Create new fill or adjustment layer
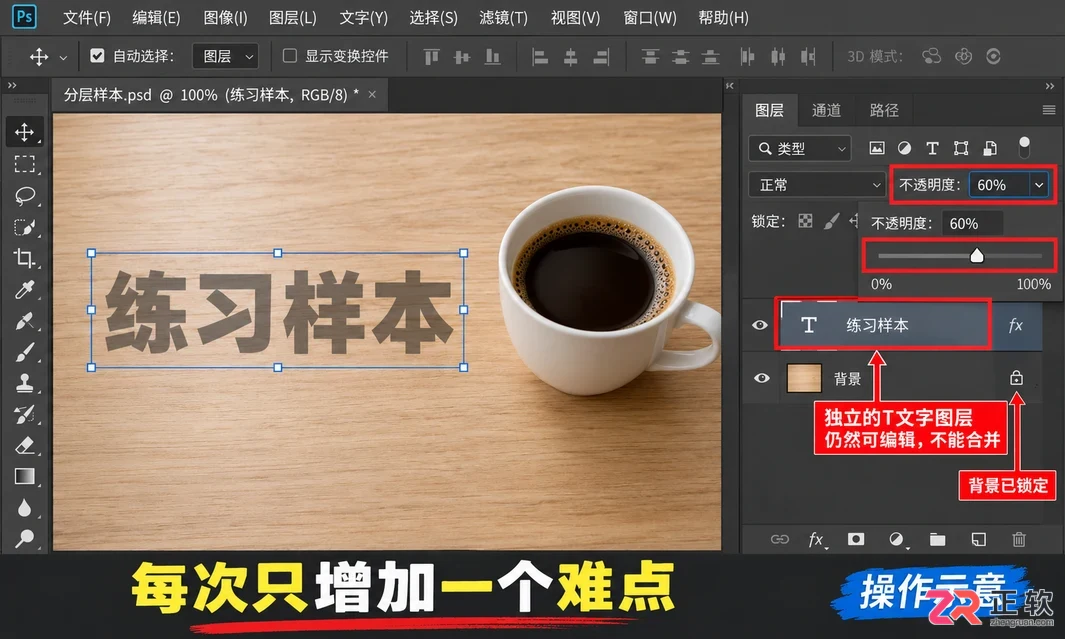 point(897,539)
